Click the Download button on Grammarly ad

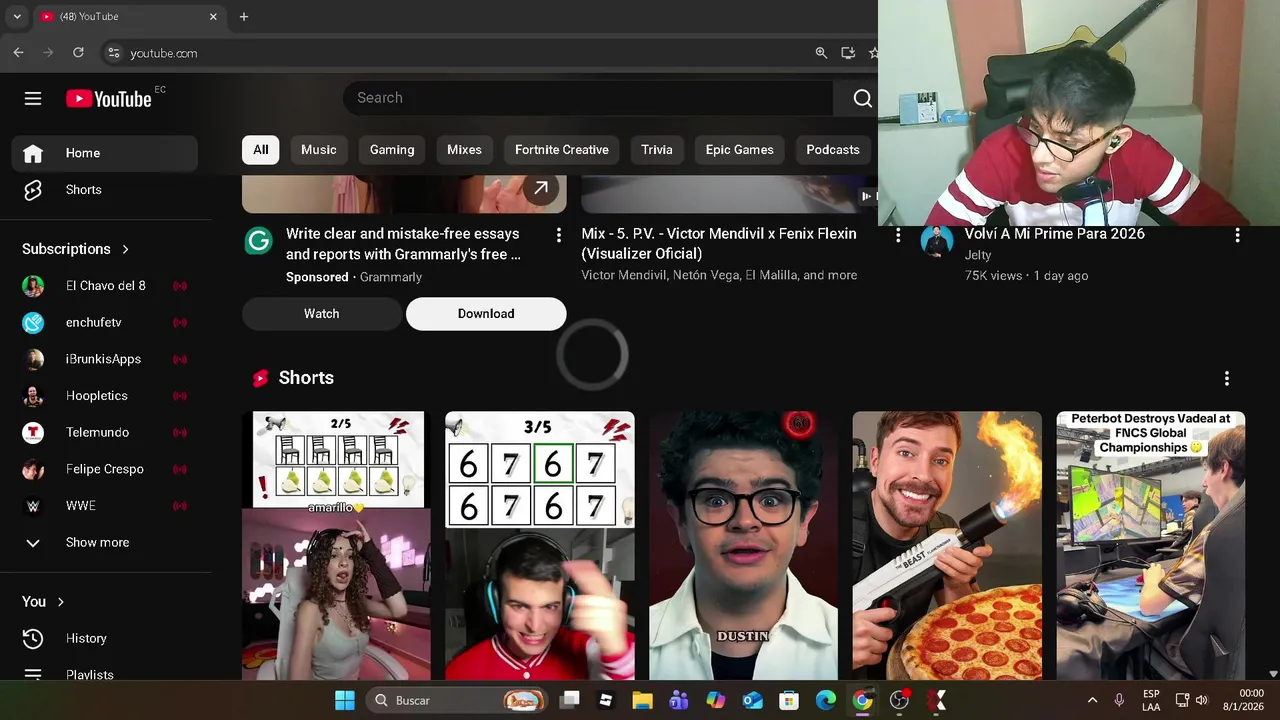pyautogui.click(x=486, y=314)
